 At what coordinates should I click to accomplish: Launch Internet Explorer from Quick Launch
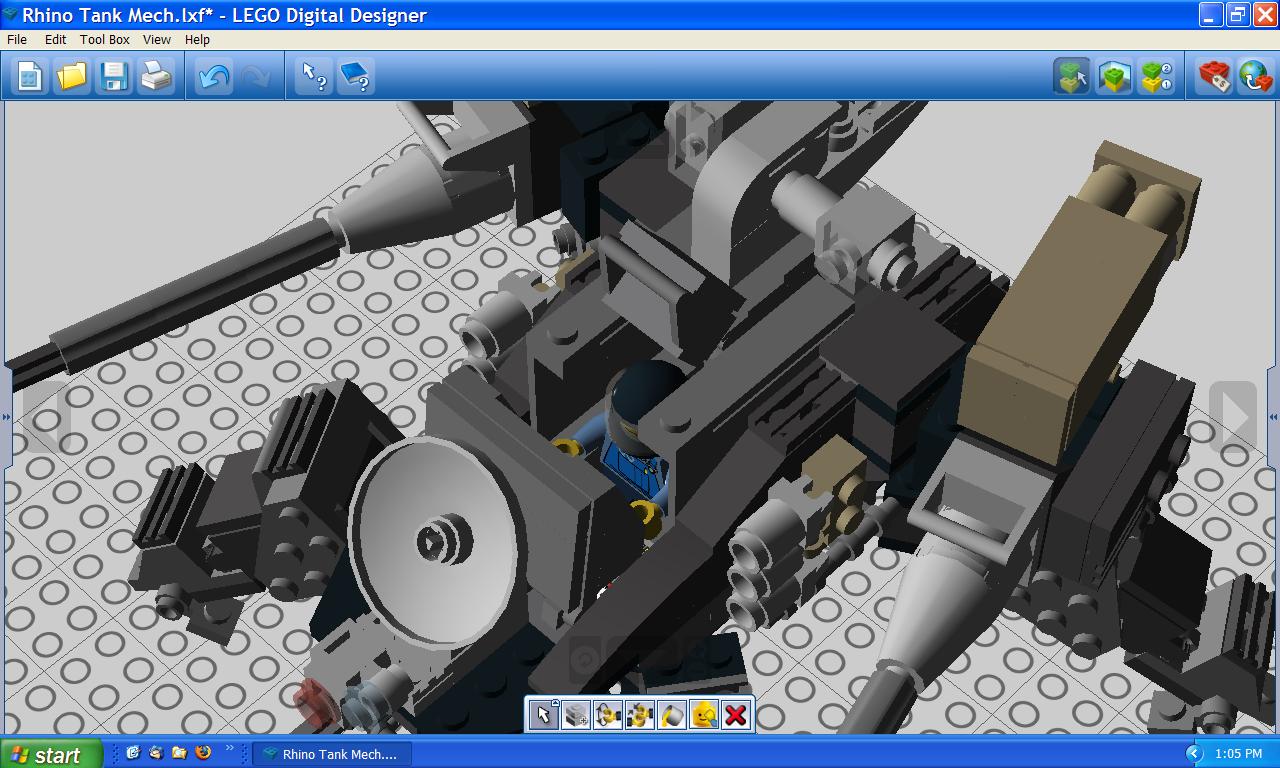pos(132,752)
